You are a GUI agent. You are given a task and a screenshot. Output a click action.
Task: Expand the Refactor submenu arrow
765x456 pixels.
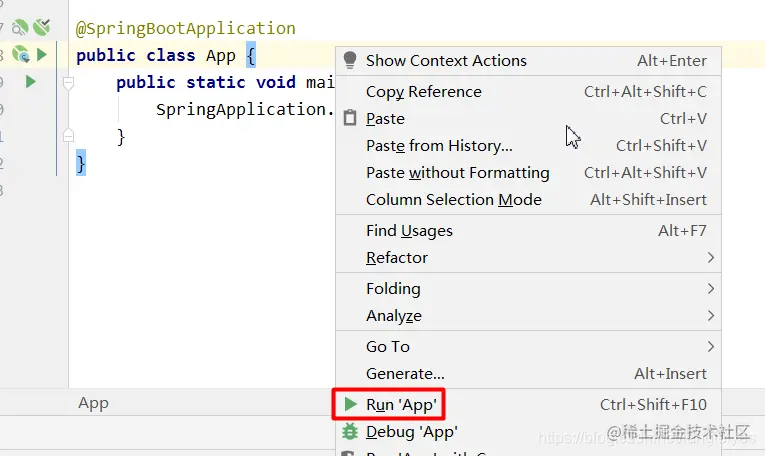pyautogui.click(x=711, y=257)
